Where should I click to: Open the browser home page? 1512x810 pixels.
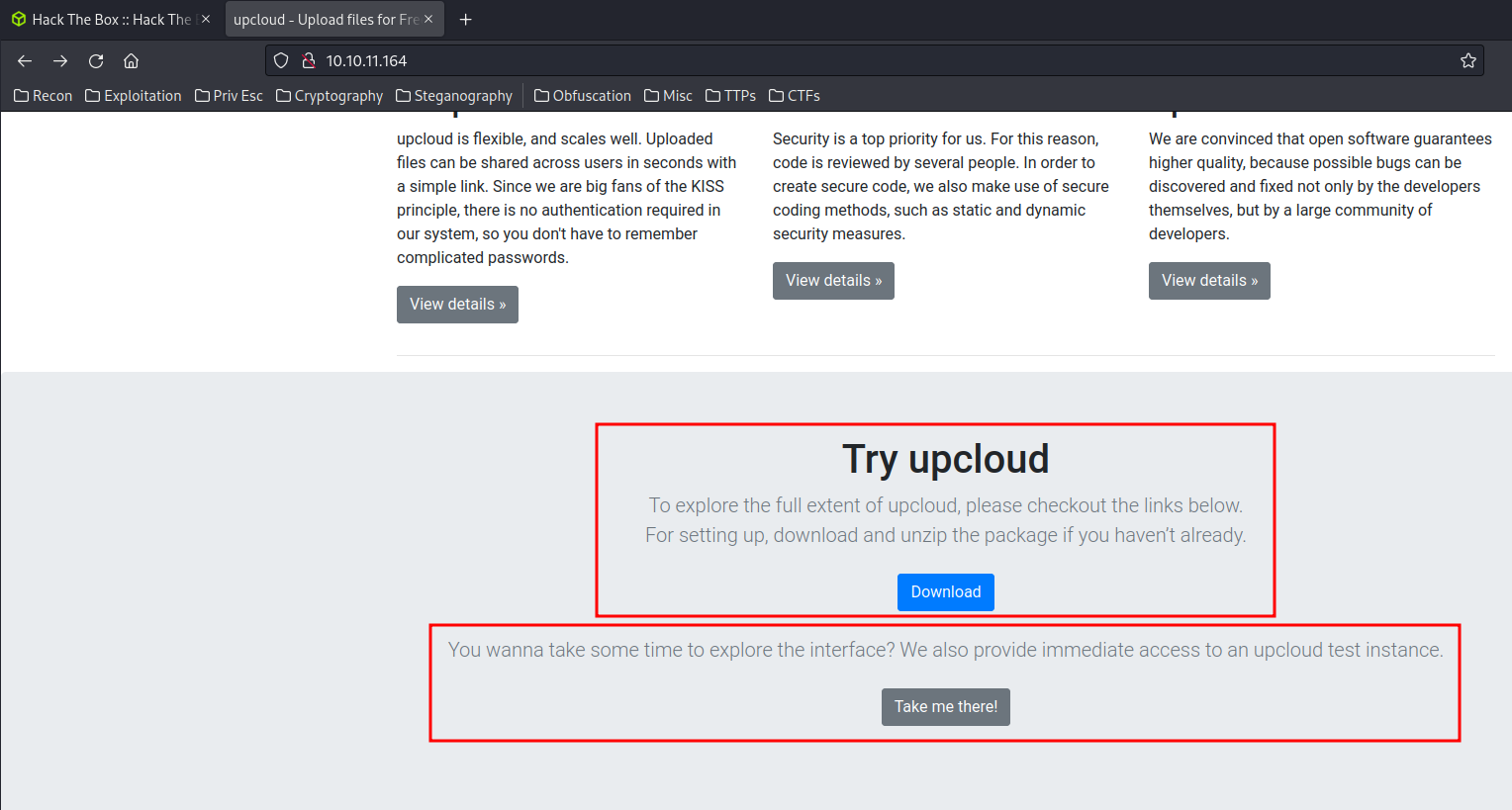pos(131,61)
